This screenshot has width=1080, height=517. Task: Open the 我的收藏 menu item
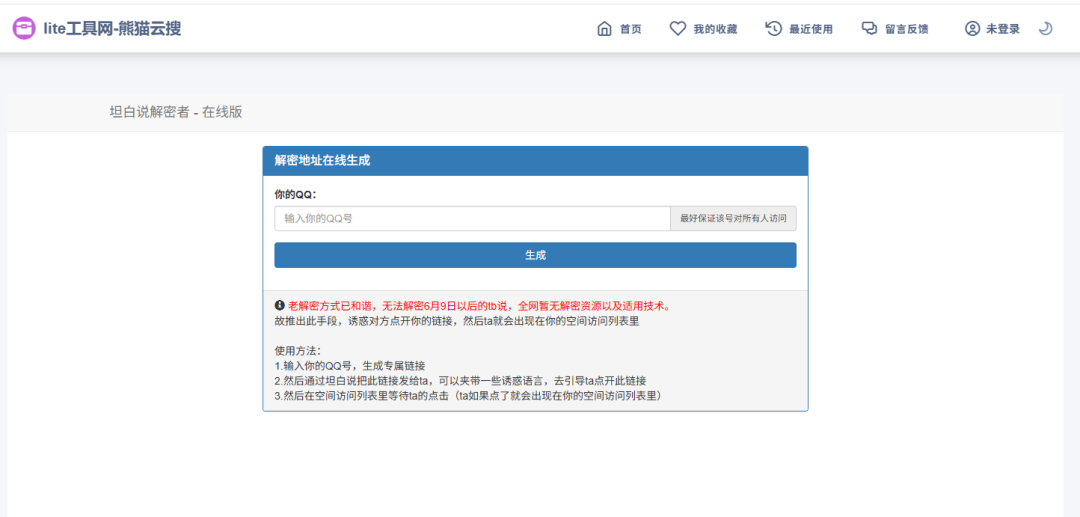coord(715,29)
